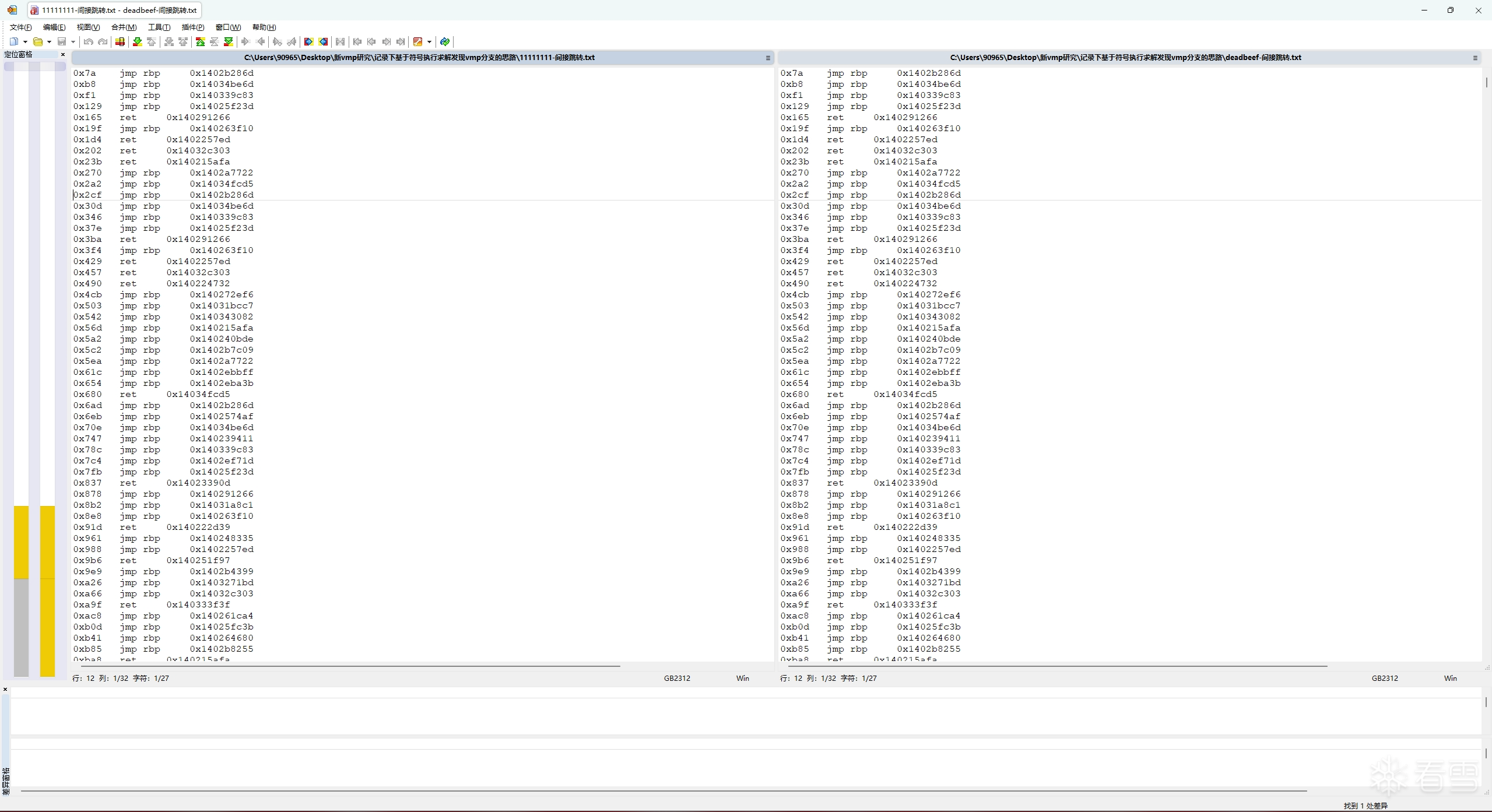Open the 插件(P) menu
1492x812 pixels.
(192, 27)
